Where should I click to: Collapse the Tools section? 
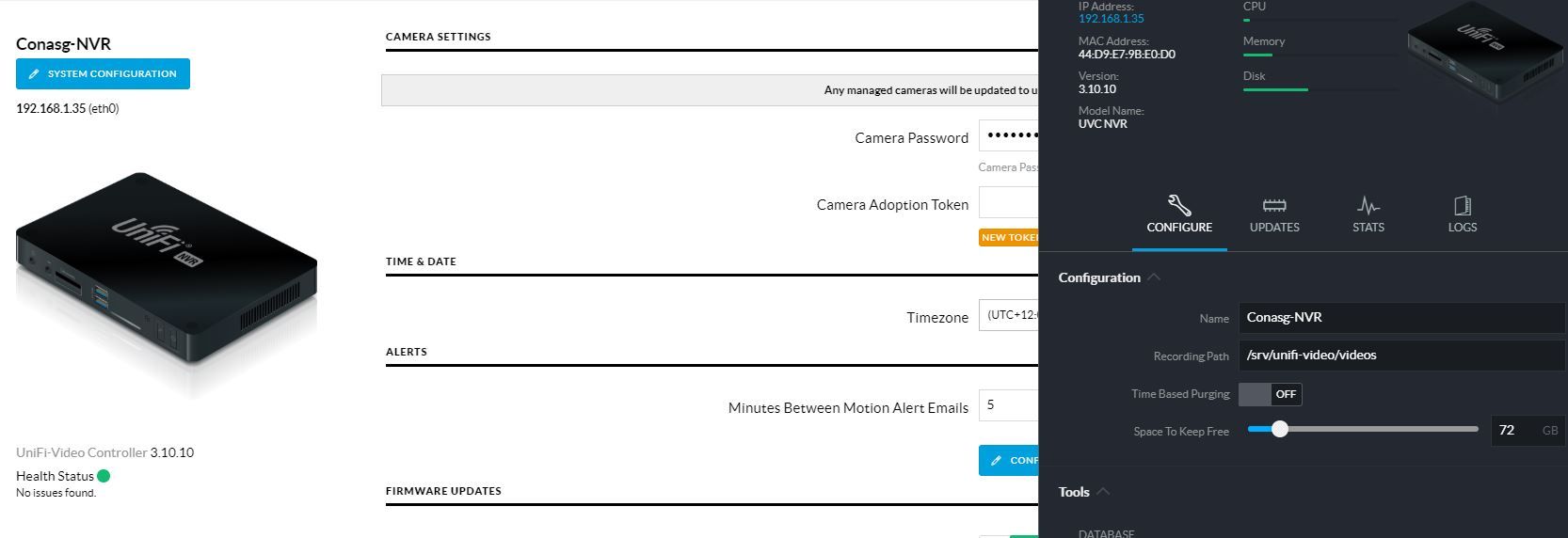(x=1103, y=492)
